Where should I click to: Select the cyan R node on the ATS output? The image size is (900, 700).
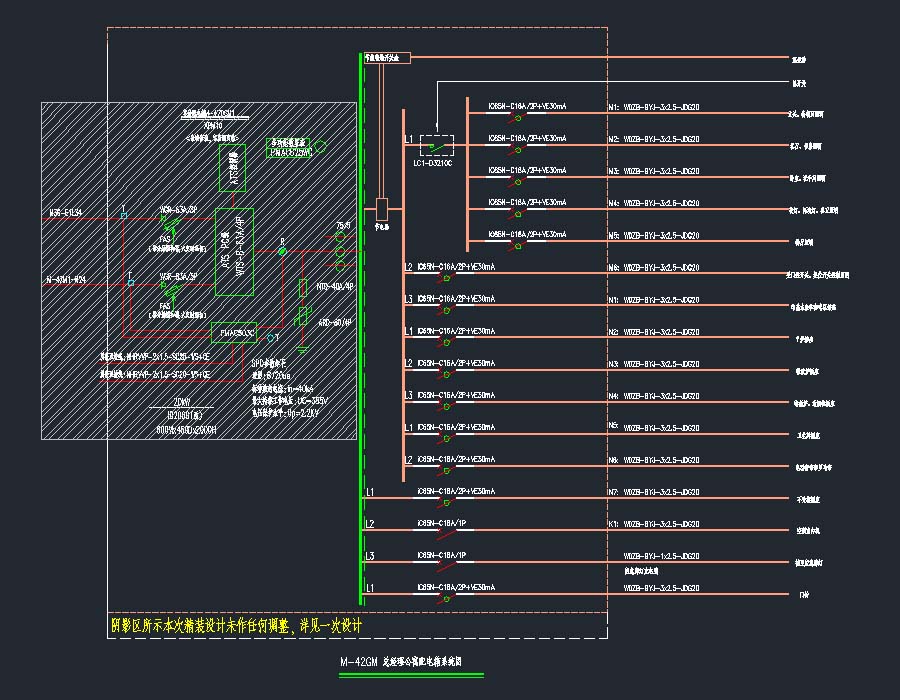click(282, 251)
